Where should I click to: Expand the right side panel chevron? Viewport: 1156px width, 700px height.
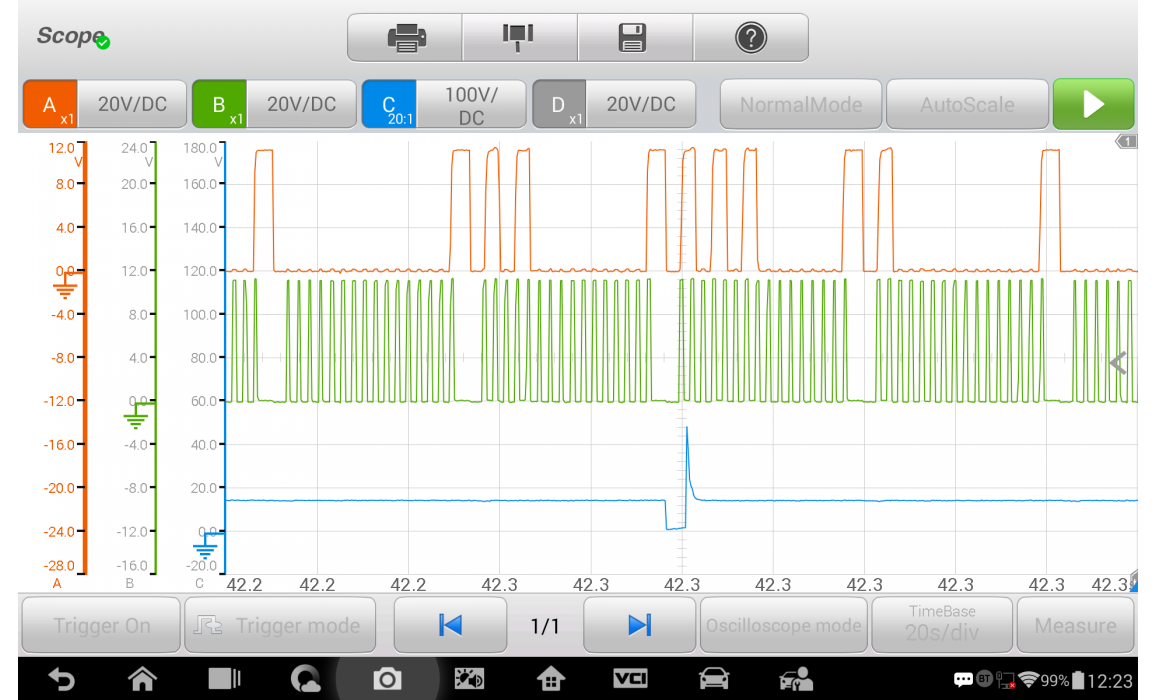(x=1118, y=364)
